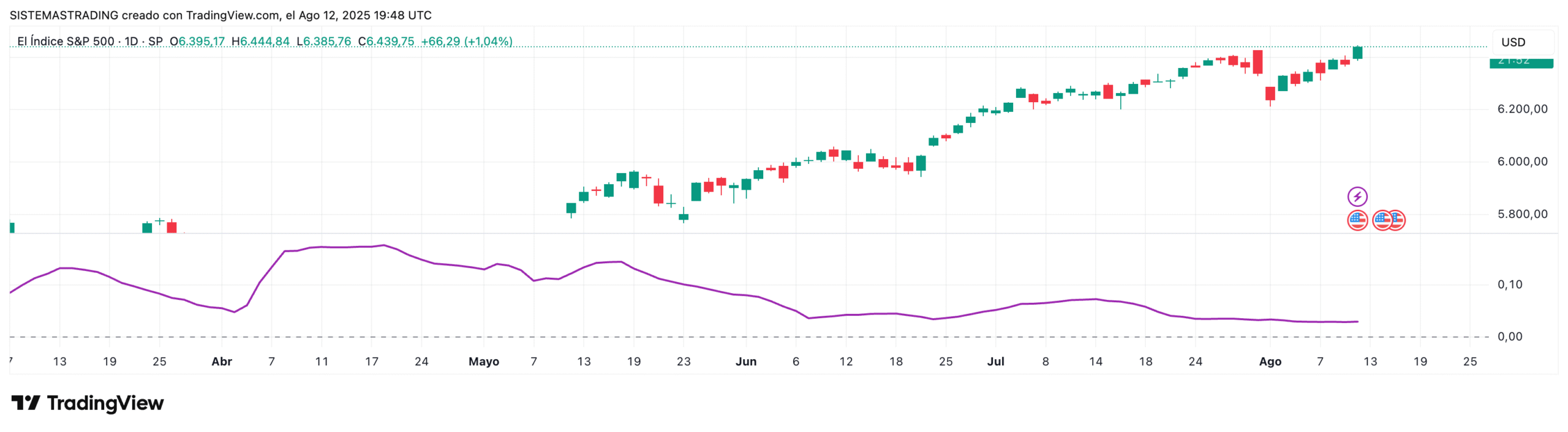Open the USD currency selector
1568x432 pixels.
coord(1512,42)
